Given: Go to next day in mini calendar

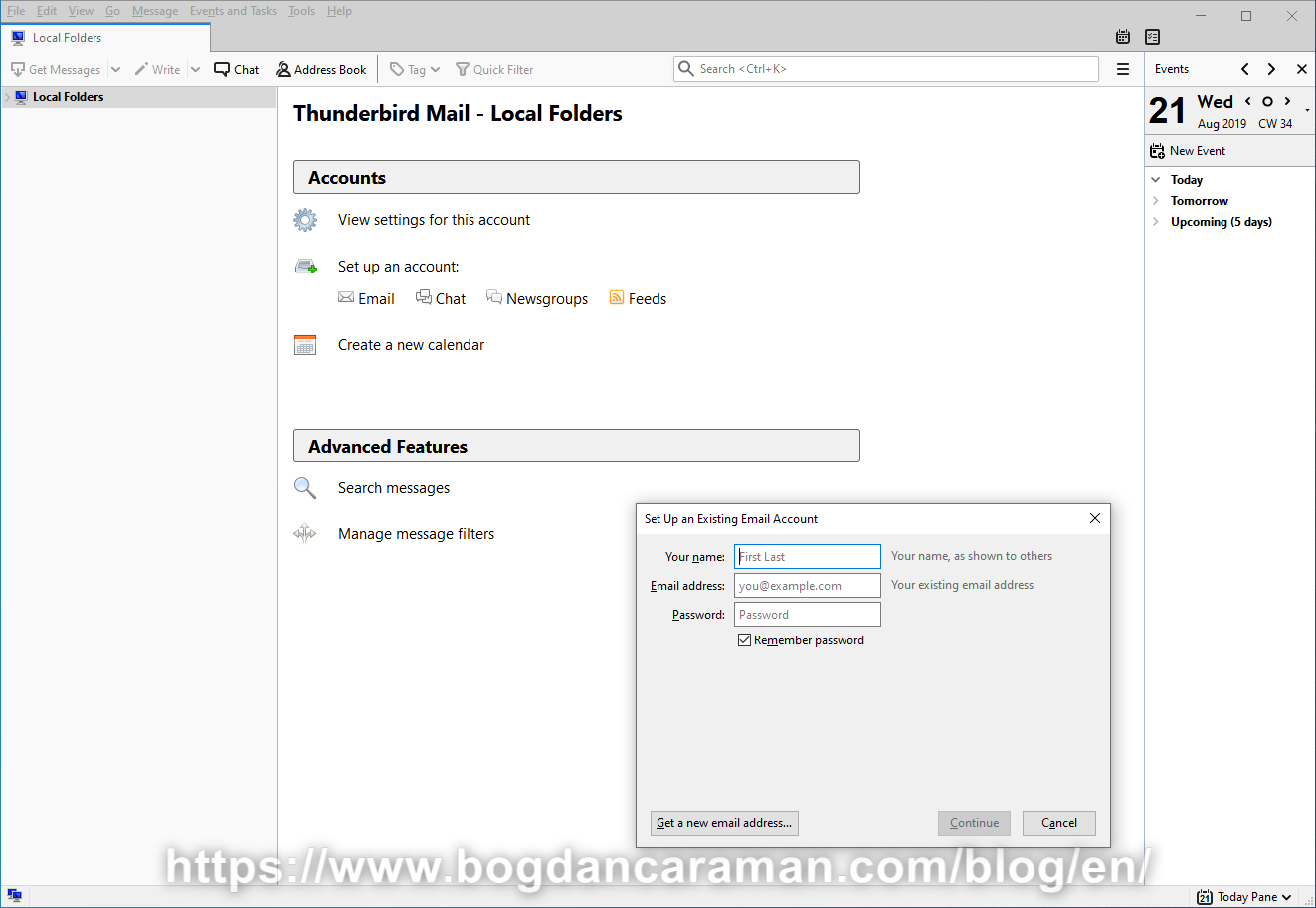Looking at the screenshot, I should [1287, 101].
